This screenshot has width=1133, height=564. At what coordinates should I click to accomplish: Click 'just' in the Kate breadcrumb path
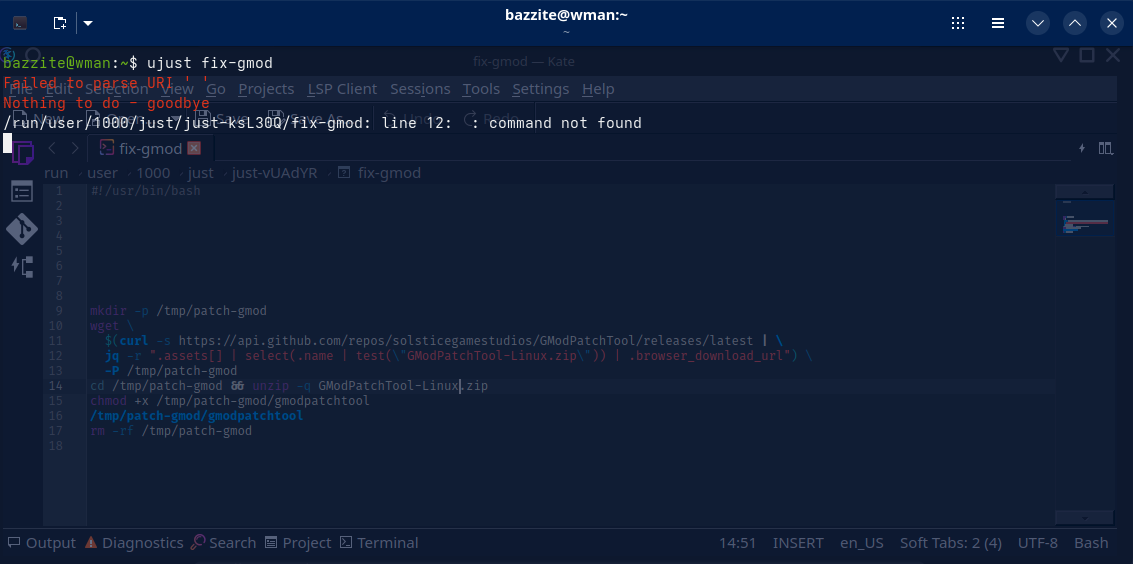click(201, 173)
